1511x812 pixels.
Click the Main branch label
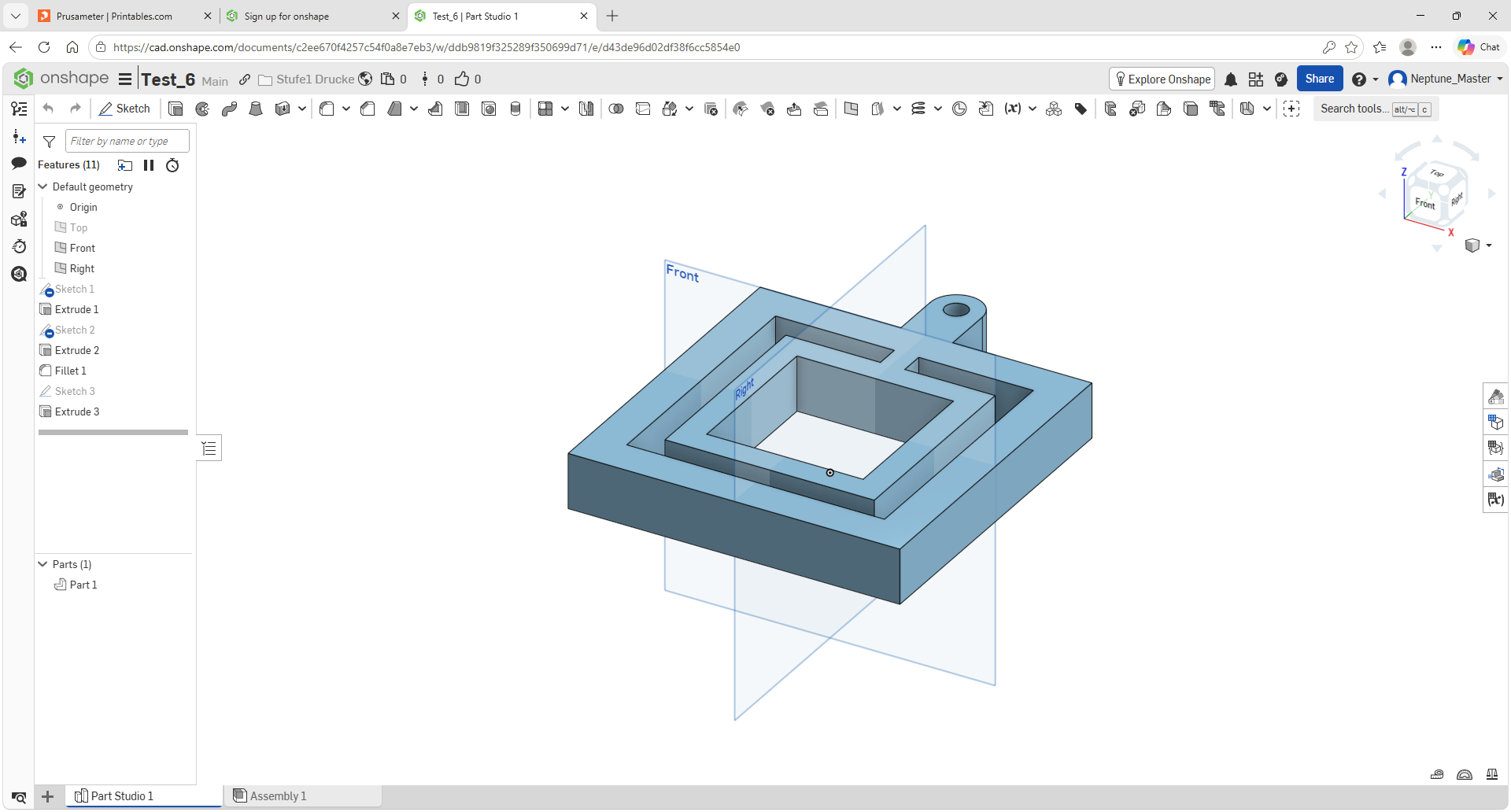[215, 81]
